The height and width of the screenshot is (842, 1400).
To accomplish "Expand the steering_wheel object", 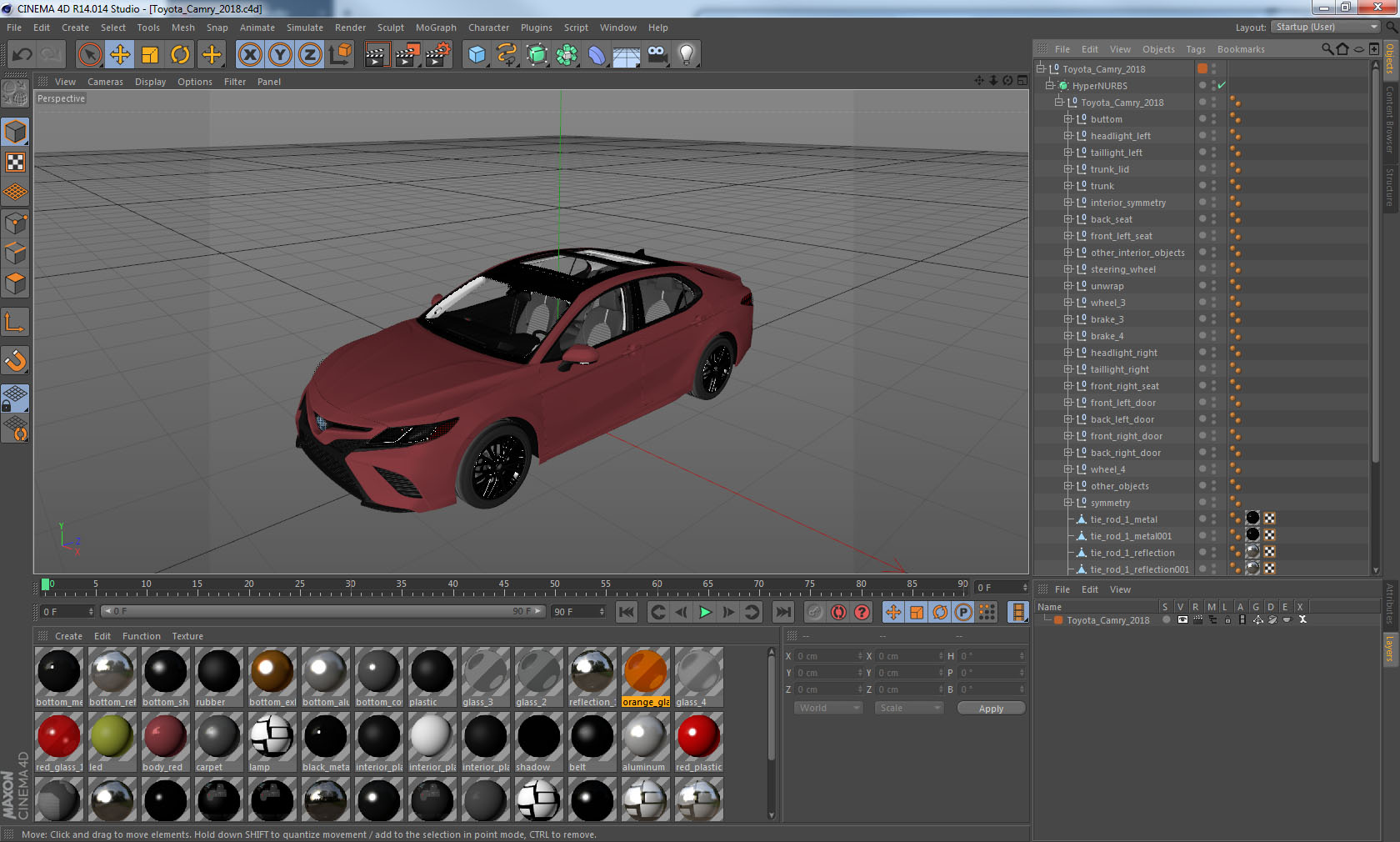I will [x=1067, y=268].
